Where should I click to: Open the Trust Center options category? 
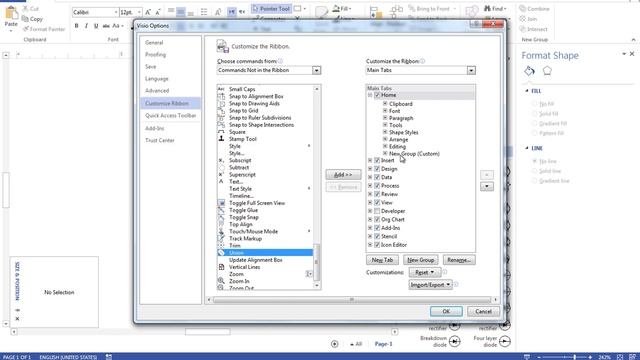160,140
